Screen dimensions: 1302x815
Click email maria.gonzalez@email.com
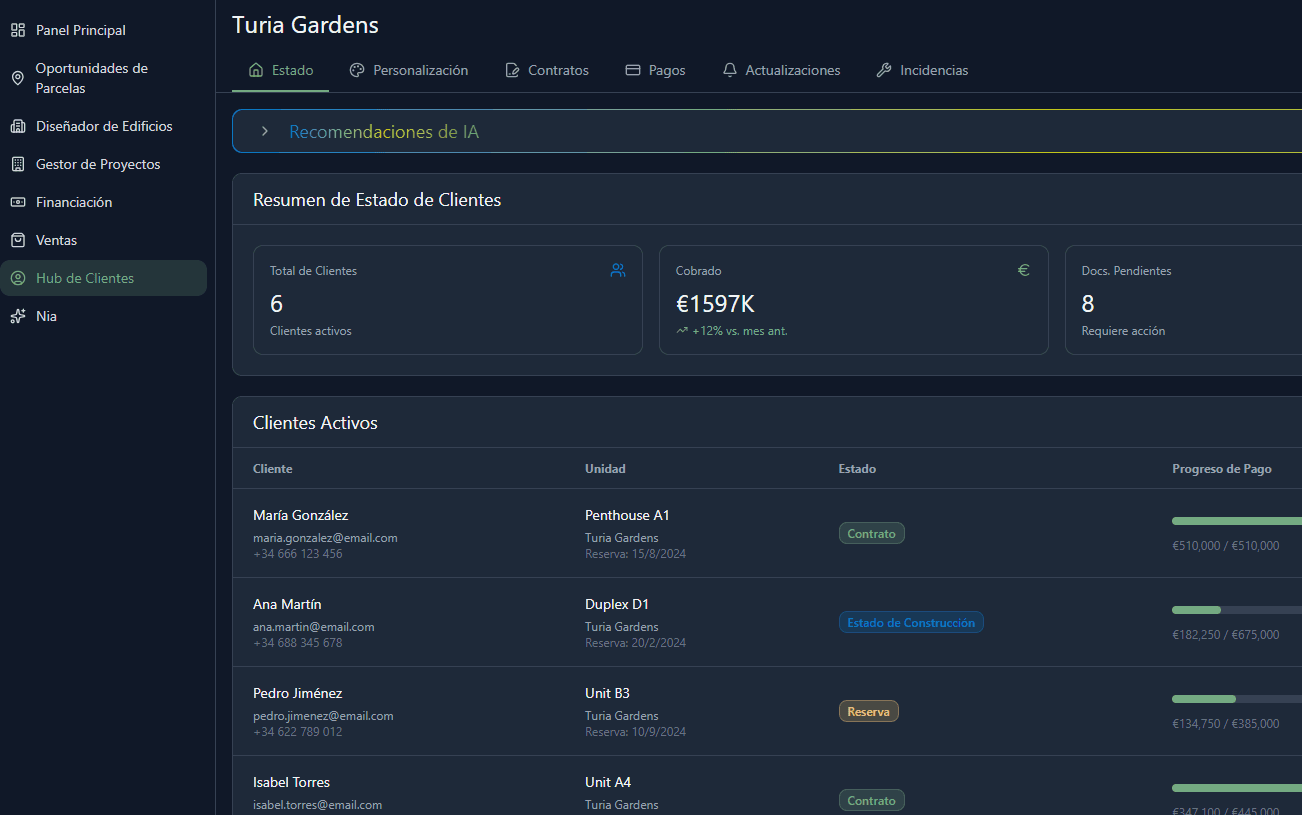click(x=325, y=538)
